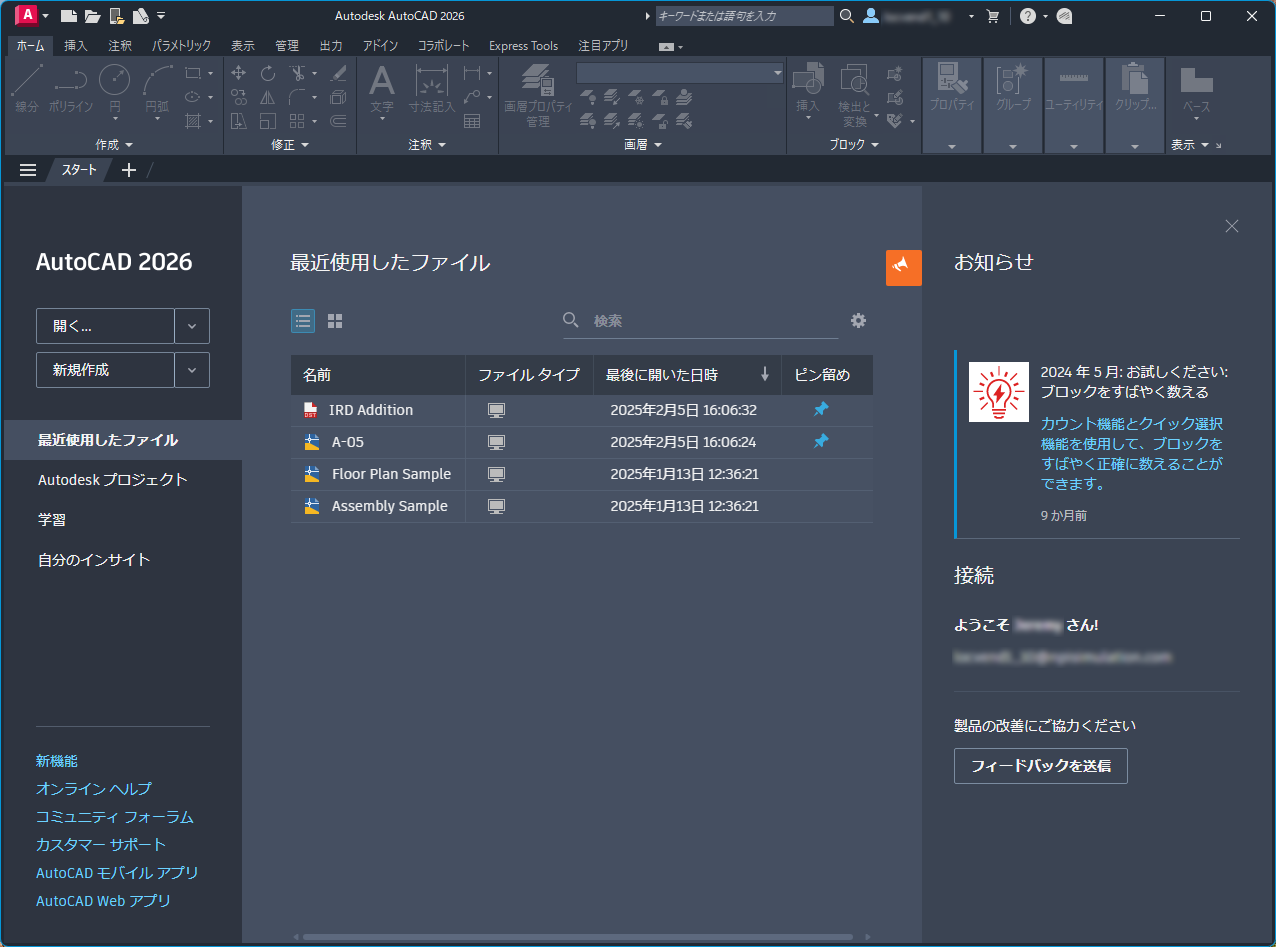Switch recent files to list view
1276x947 pixels.
tap(303, 321)
